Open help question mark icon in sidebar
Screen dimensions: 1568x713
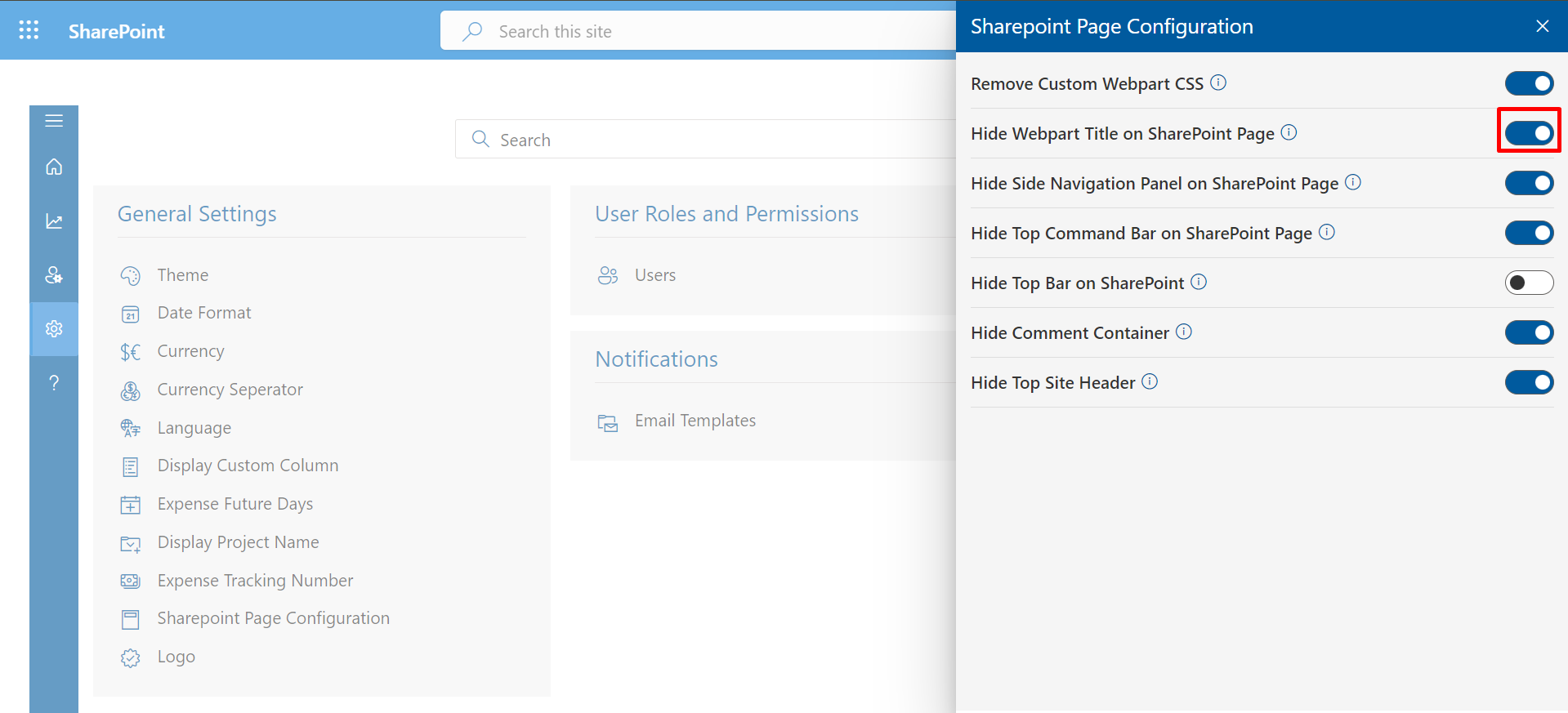click(54, 382)
